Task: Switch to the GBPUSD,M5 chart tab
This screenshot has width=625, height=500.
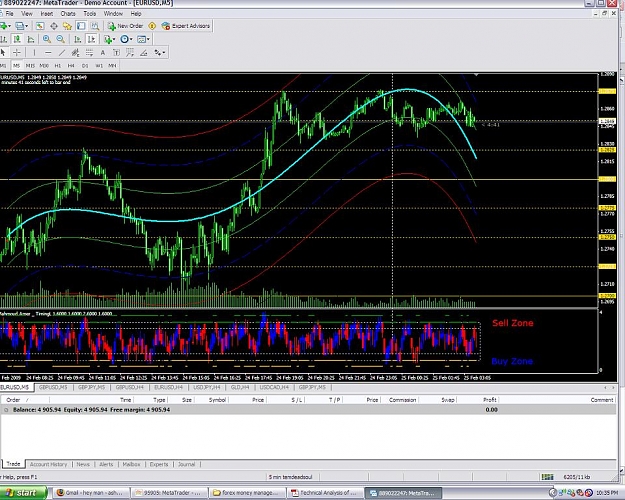Action: pyautogui.click(x=53, y=387)
